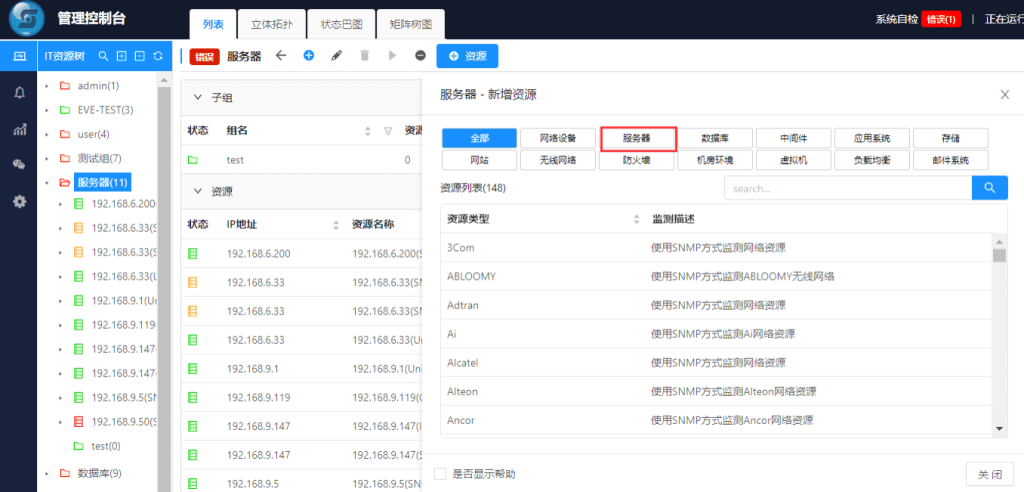Click the refresh icon in IT资源树 header
This screenshot has width=1024, height=492.
pos(157,56)
